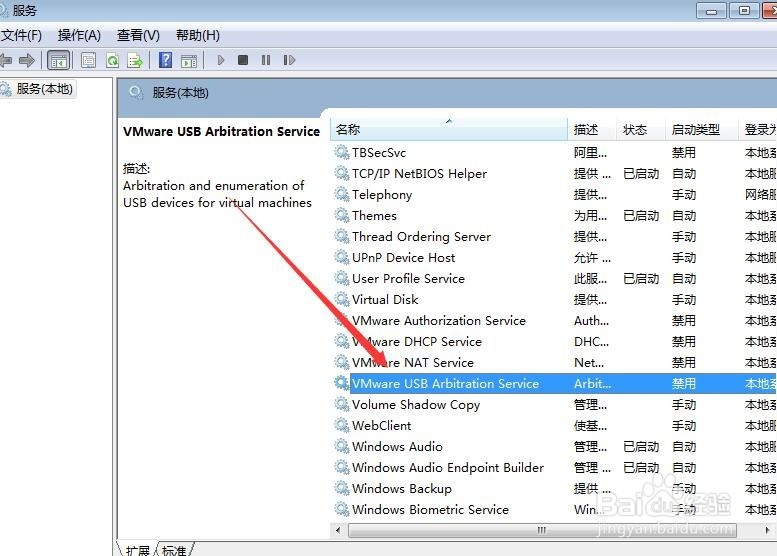The width and height of the screenshot is (777, 556).
Task: Click gear icon beside Thread Ordering Server
Action: coord(341,236)
